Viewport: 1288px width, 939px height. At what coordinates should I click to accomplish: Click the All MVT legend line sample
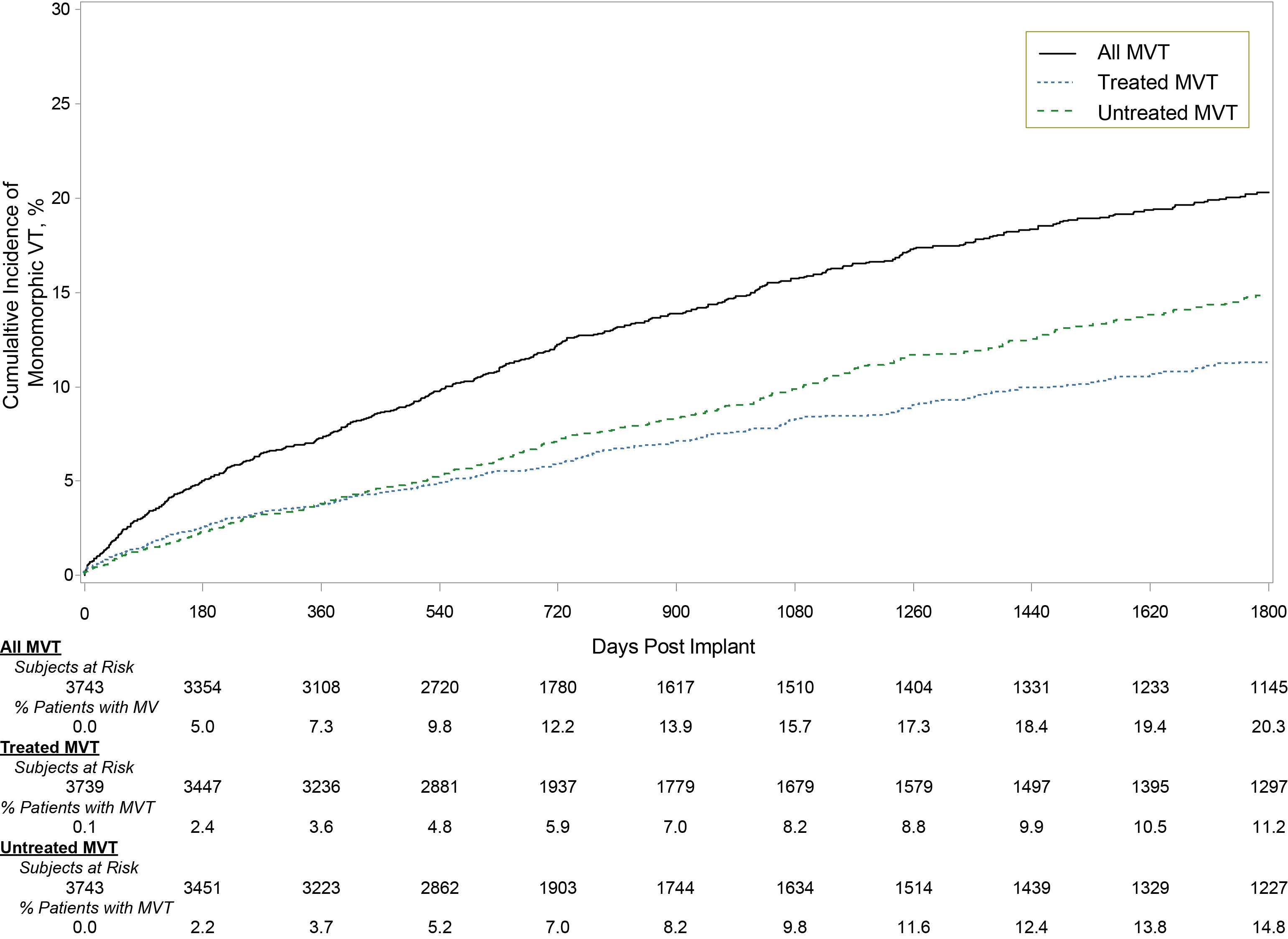(x=1057, y=53)
